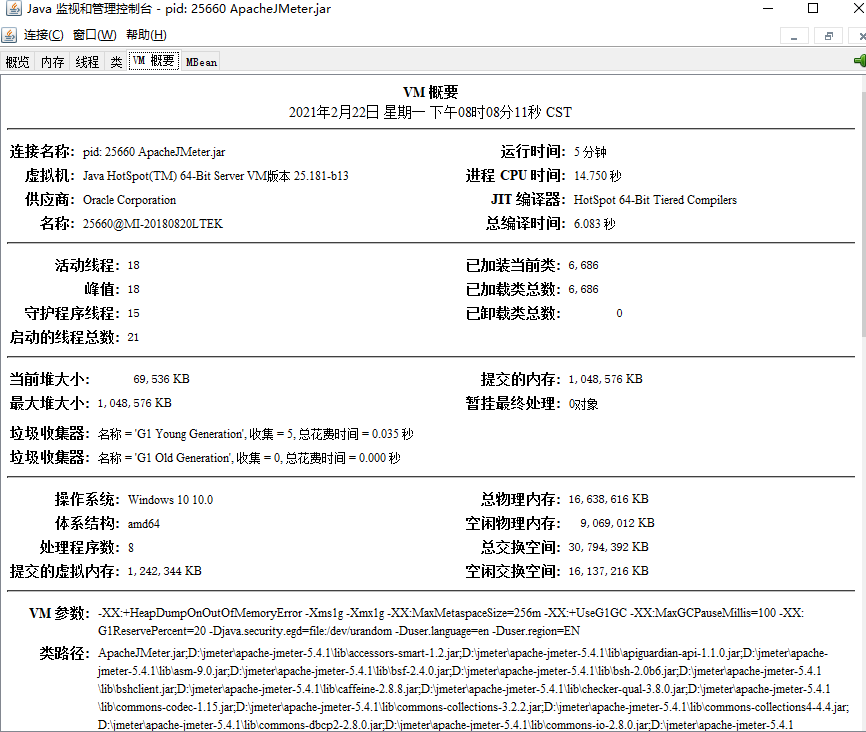
Task: Click the 类路径 label
Action: [64, 654]
